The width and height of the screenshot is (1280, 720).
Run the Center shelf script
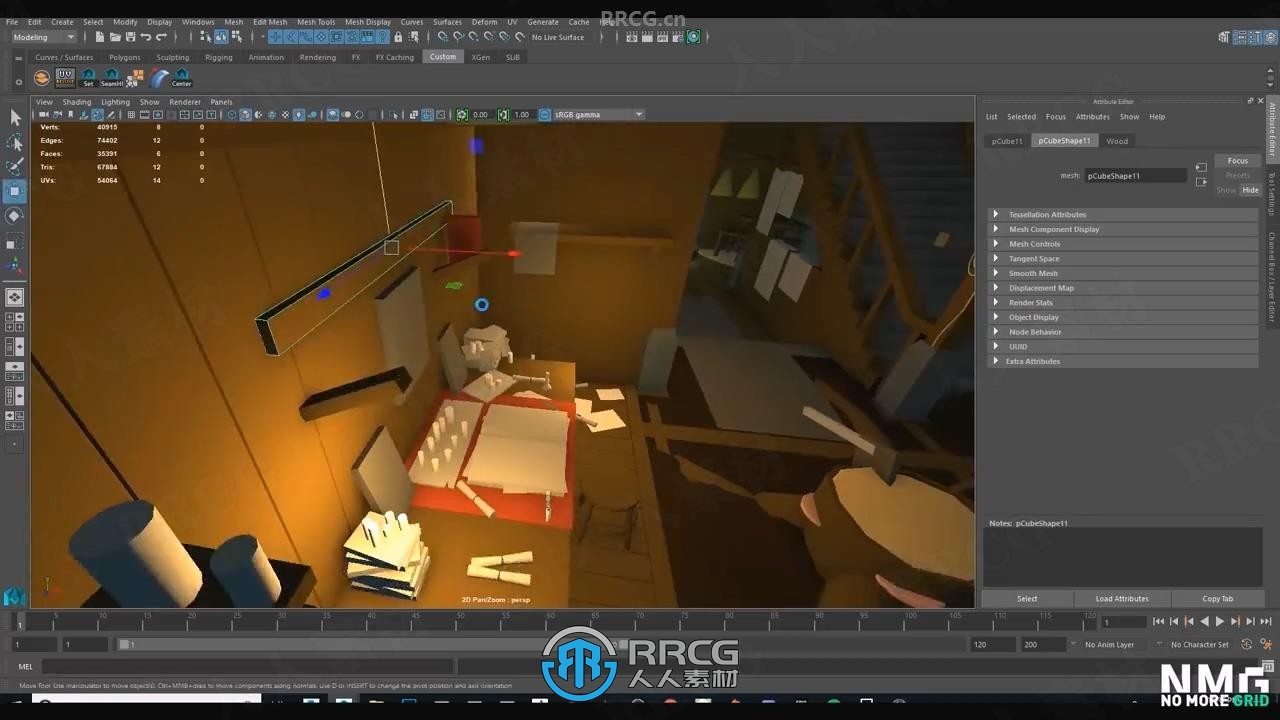(182, 77)
